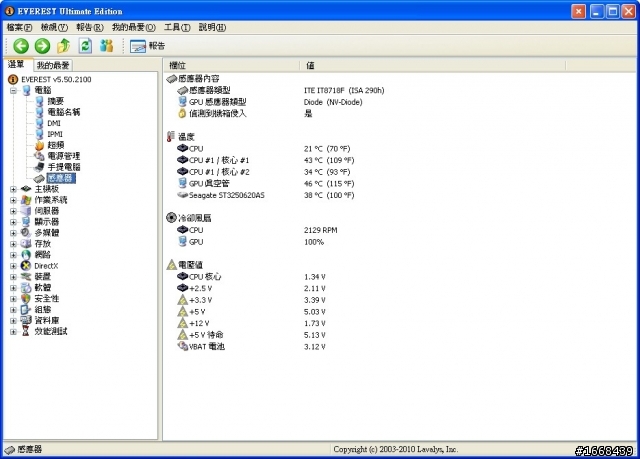Expand the 效能測試 tree node
The image size is (640, 459).
(x=13, y=332)
